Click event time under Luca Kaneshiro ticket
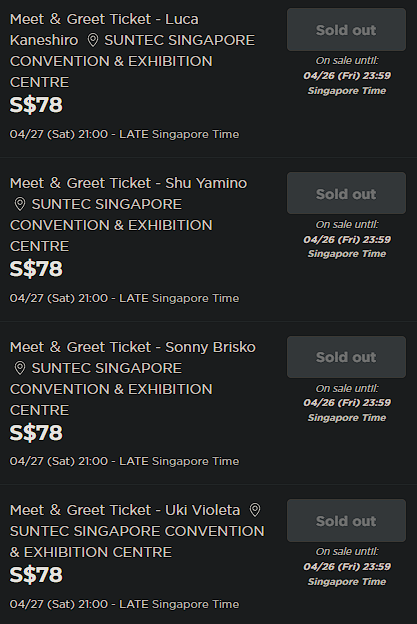 point(125,135)
